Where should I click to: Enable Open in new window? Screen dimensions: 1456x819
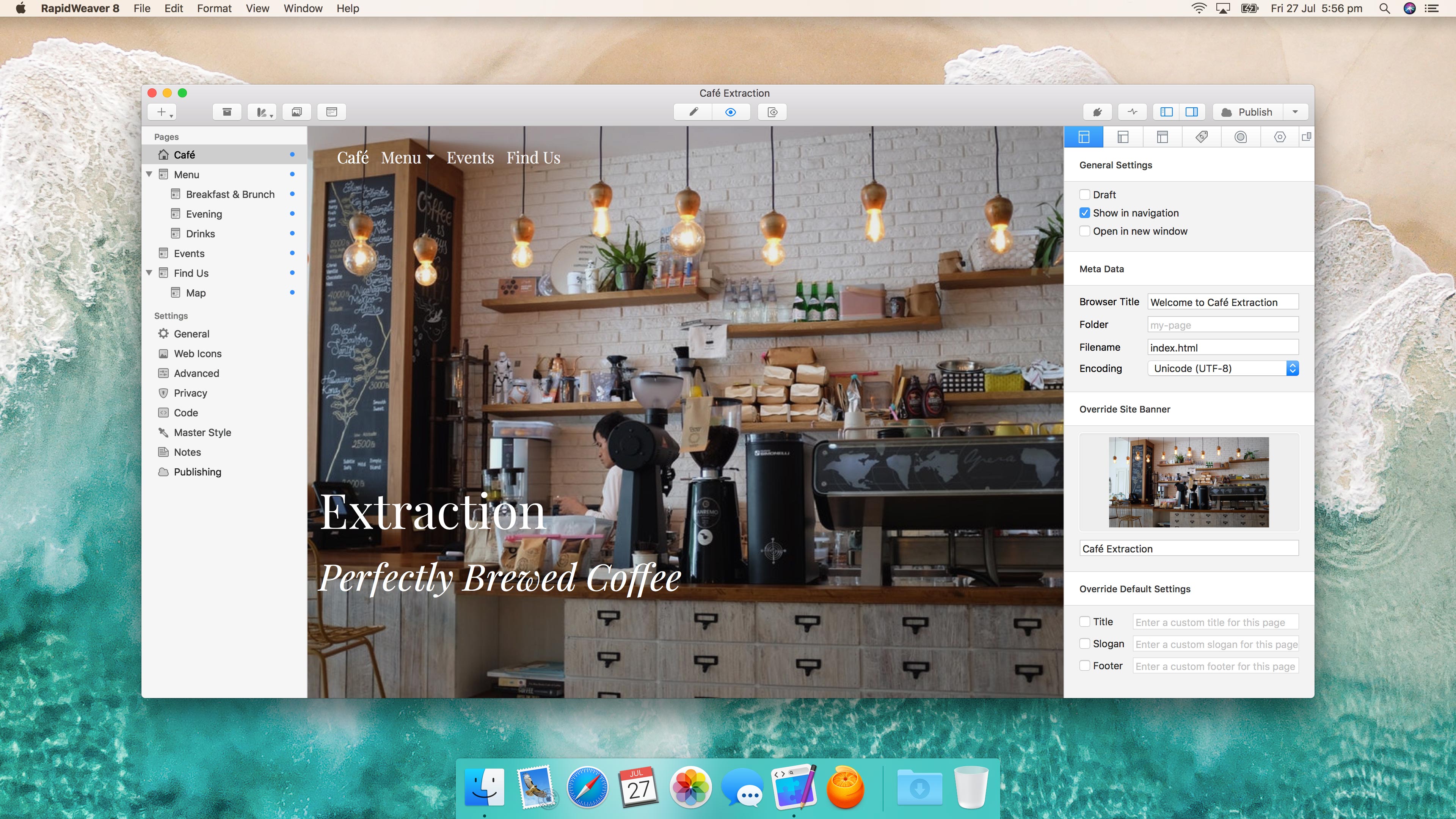tap(1085, 231)
